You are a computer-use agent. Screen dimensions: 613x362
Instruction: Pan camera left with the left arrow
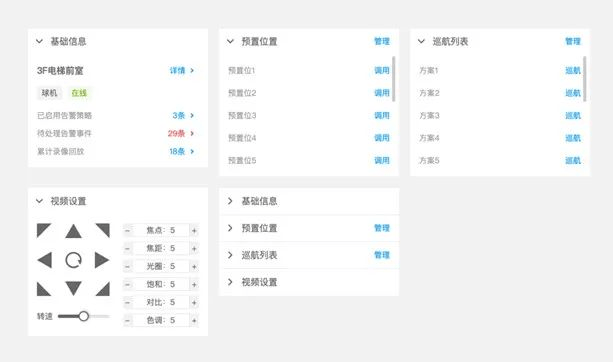pos(45,260)
